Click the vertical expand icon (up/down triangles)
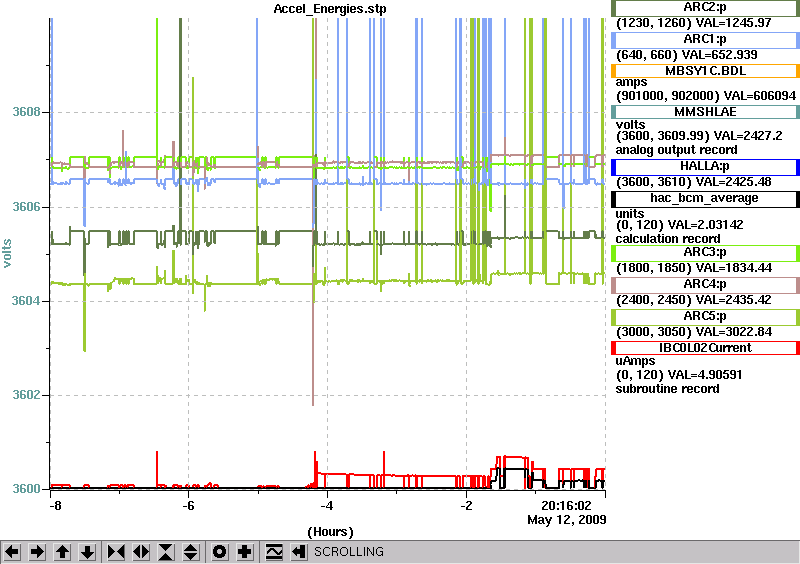800x564 pixels. point(191,552)
